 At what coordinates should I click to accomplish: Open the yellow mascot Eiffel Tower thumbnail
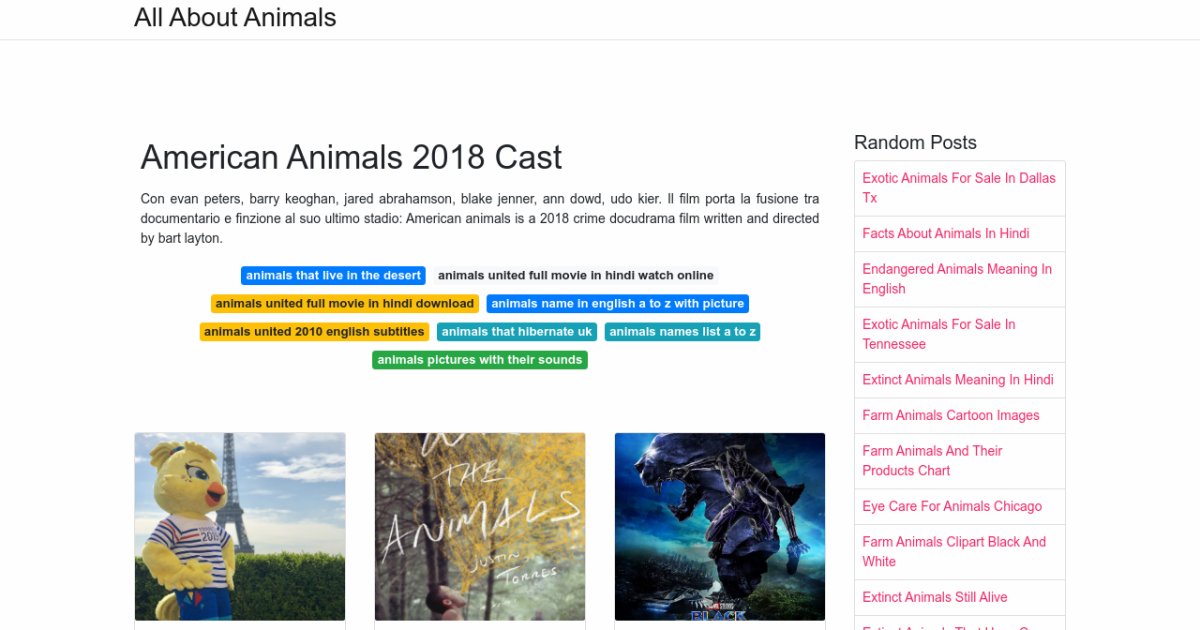pos(240,526)
